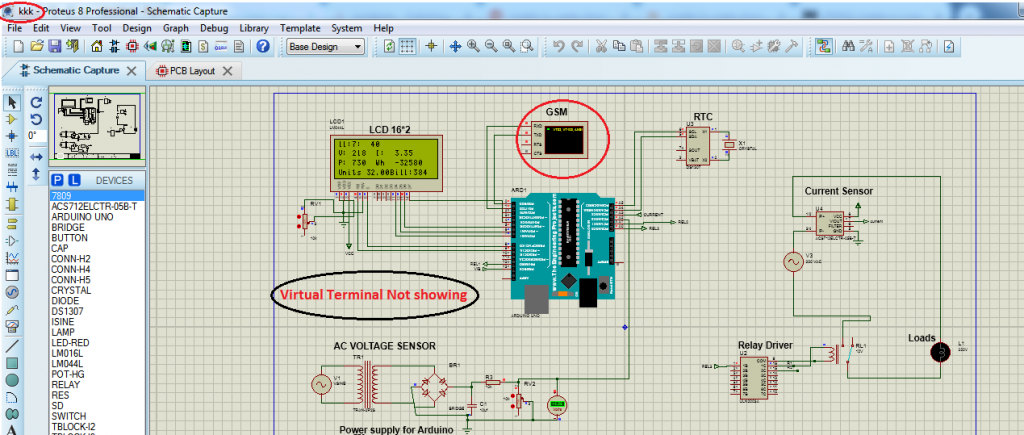Choose the Component Mode tool
Screen dimensions: 1024x435
(x=12, y=120)
